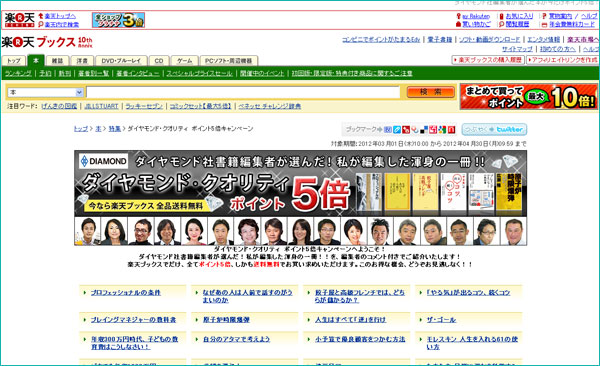
Task: Open the ザ・ゴール book link
Action: (x=441, y=320)
